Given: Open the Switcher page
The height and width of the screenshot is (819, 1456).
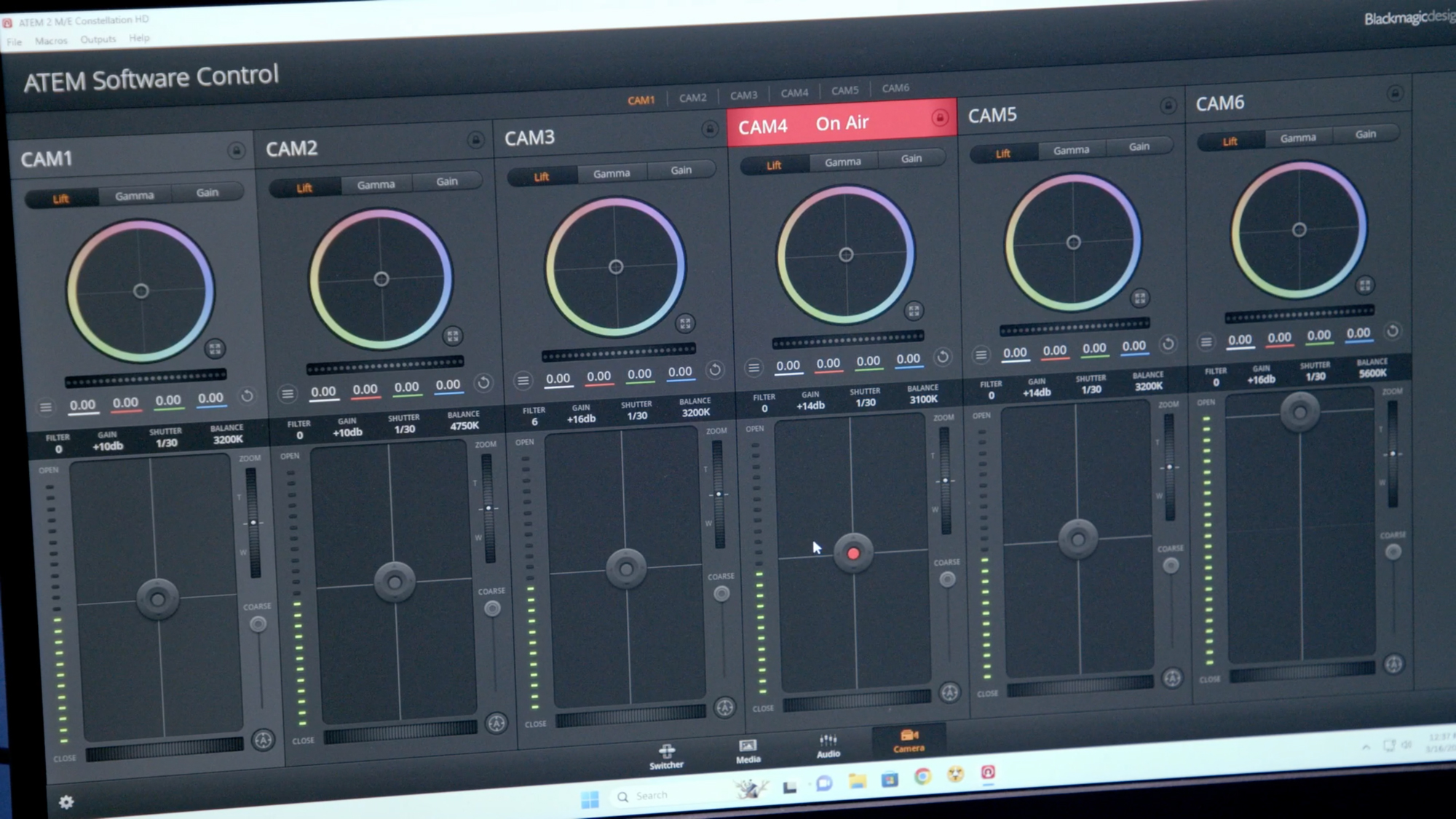Looking at the screenshot, I should point(667,757).
